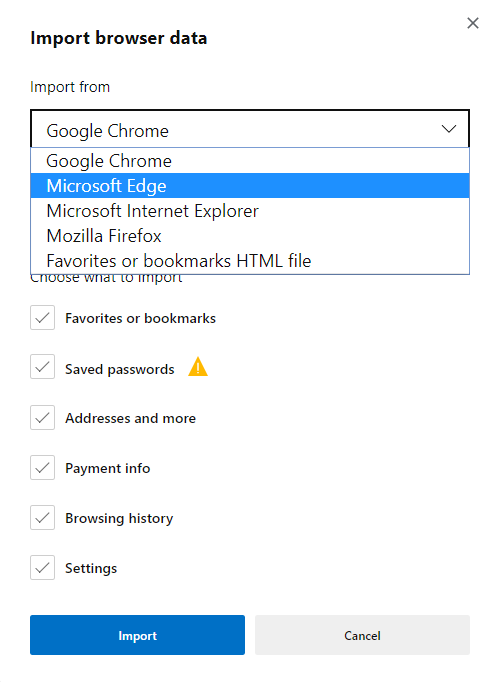
Task: Click the Saved passwords label text
Action: click(120, 369)
